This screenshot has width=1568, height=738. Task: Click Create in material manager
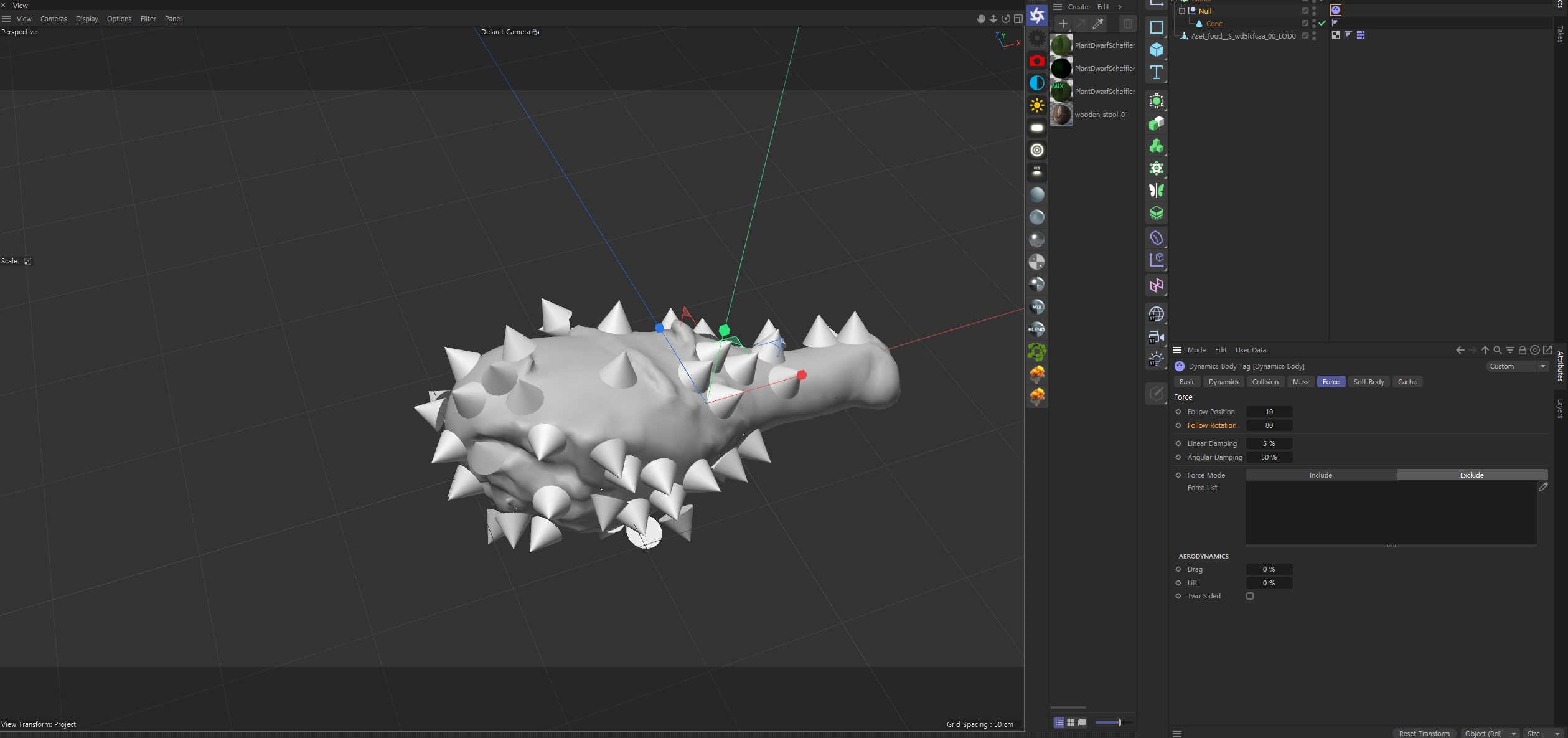tap(1078, 7)
